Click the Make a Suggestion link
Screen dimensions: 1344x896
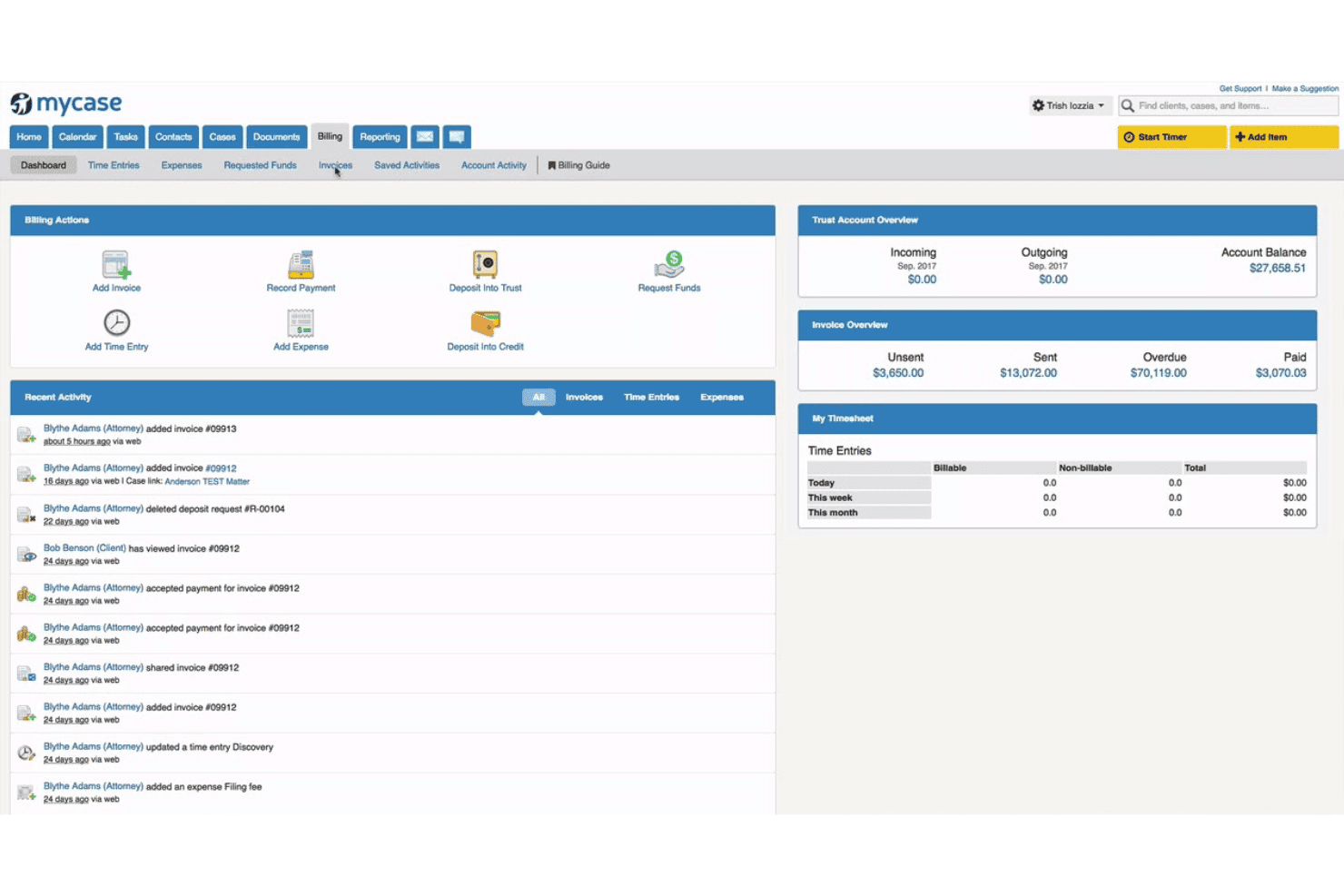click(1305, 89)
